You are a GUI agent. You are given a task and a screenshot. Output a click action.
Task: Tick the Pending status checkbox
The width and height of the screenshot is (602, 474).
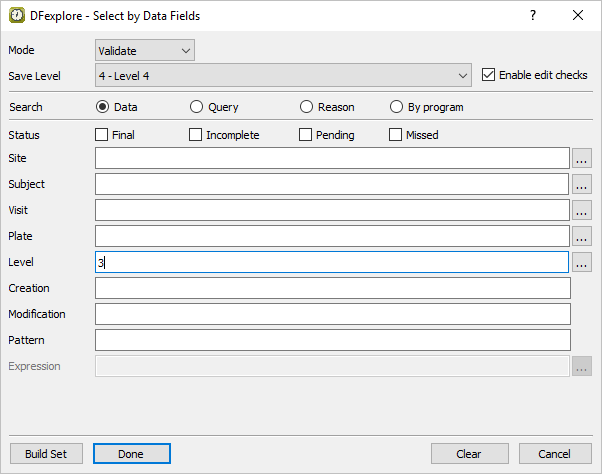pos(306,135)
